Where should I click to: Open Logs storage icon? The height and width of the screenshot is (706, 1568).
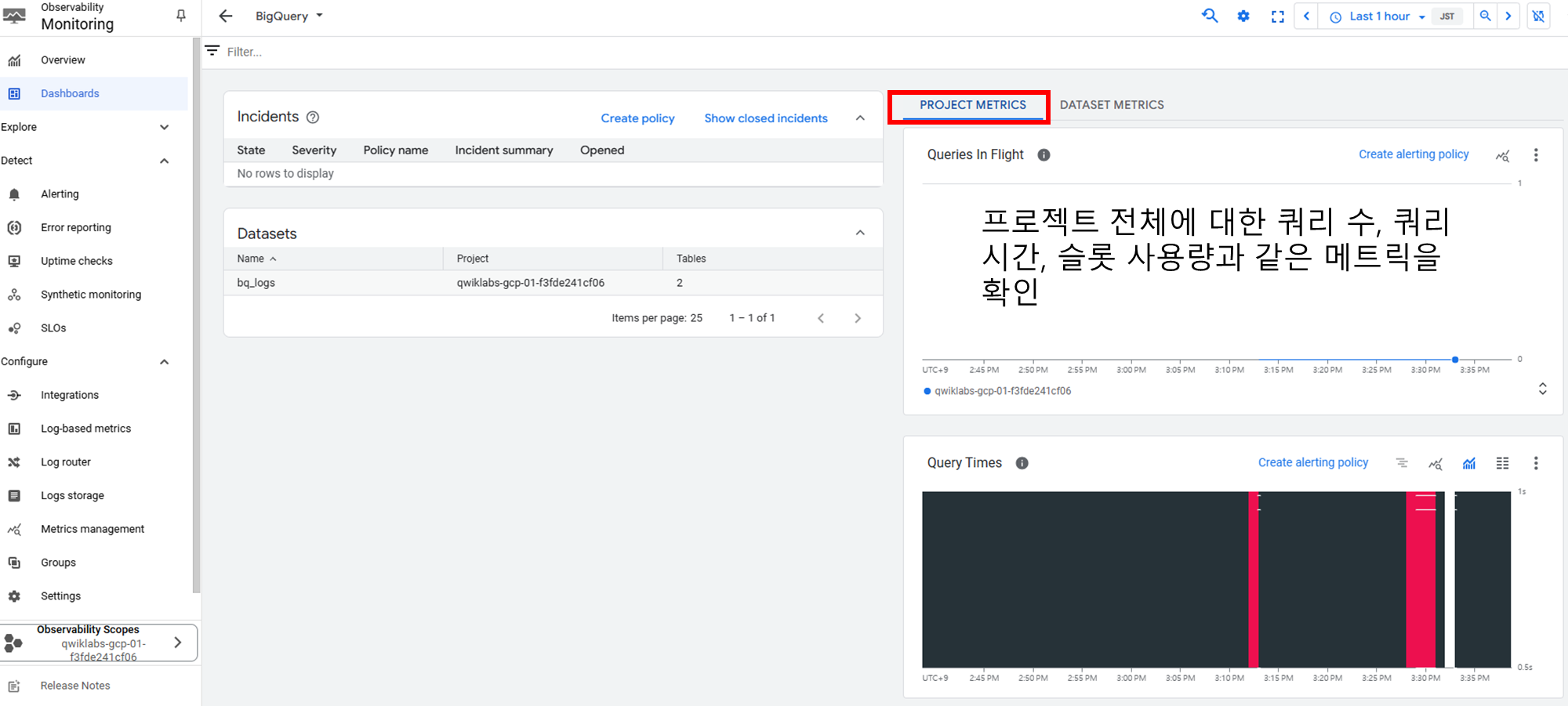click(14, 495)
